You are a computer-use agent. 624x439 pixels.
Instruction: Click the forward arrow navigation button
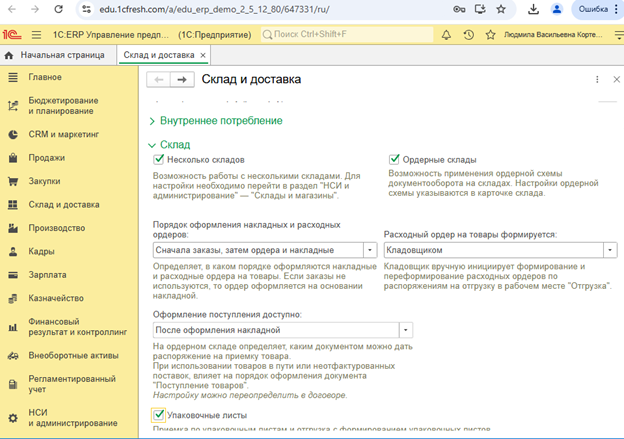pyautogui.click(x=182, y=80)
